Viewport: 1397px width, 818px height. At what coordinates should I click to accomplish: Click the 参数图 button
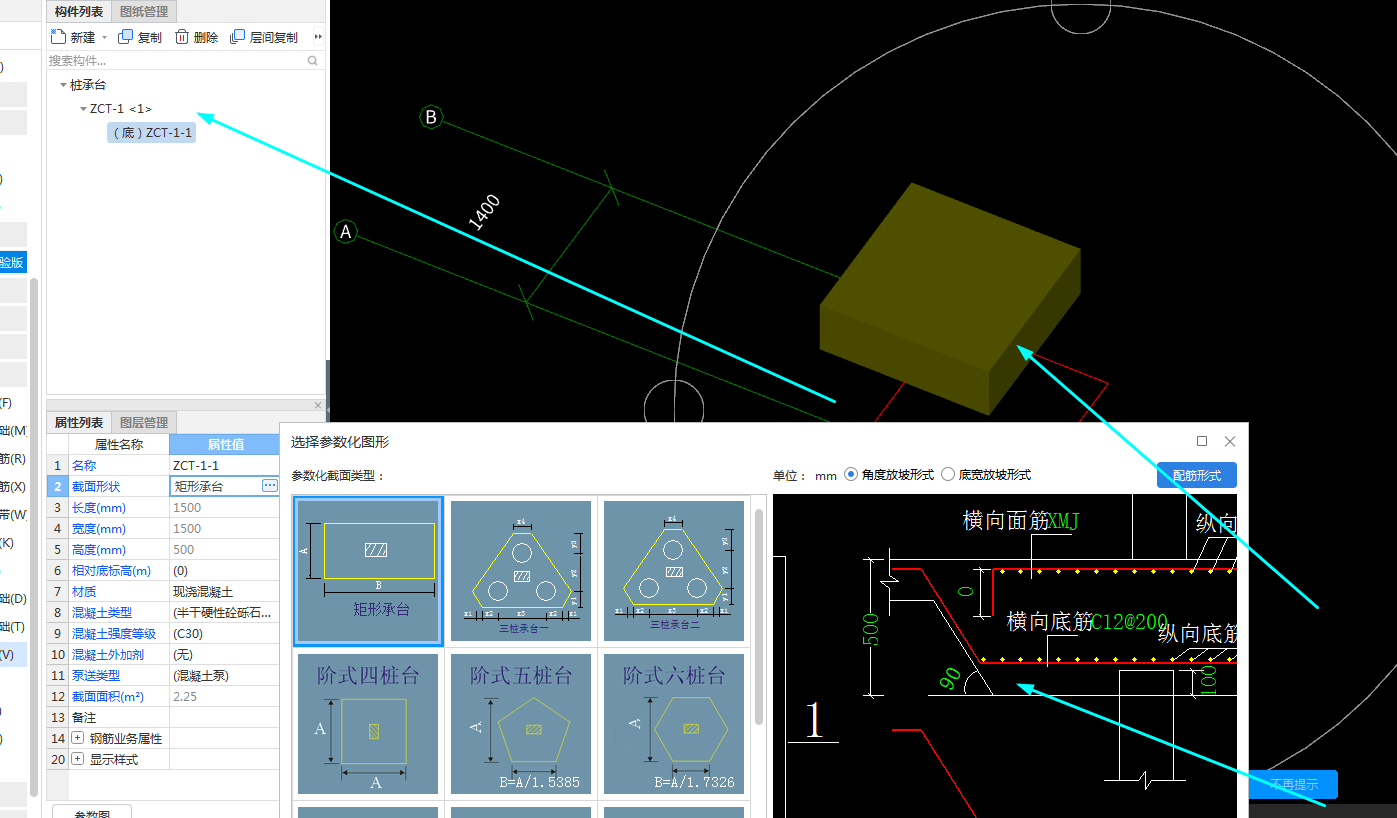pos(92,812)
